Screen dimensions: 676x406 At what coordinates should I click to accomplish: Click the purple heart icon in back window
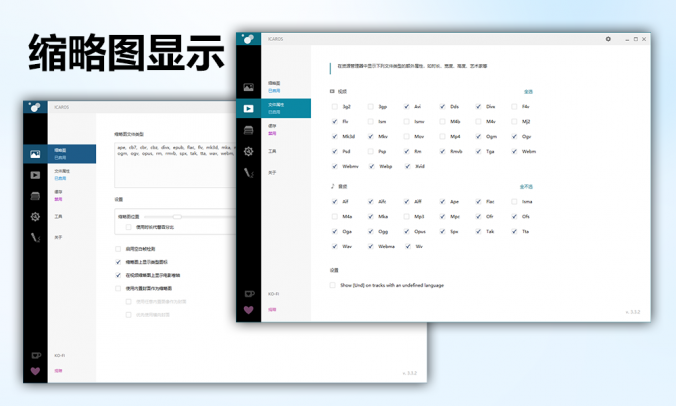[35, 371]
